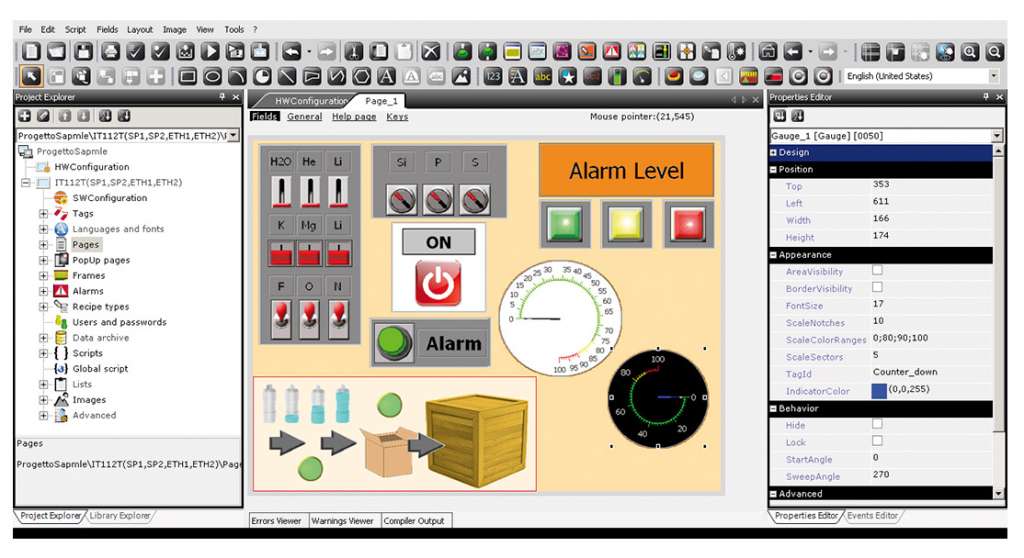Click the blue IndicatorColor swatch
Image resolution: width=1024 pixels, height=558 pixels.
tap(878, 391)
